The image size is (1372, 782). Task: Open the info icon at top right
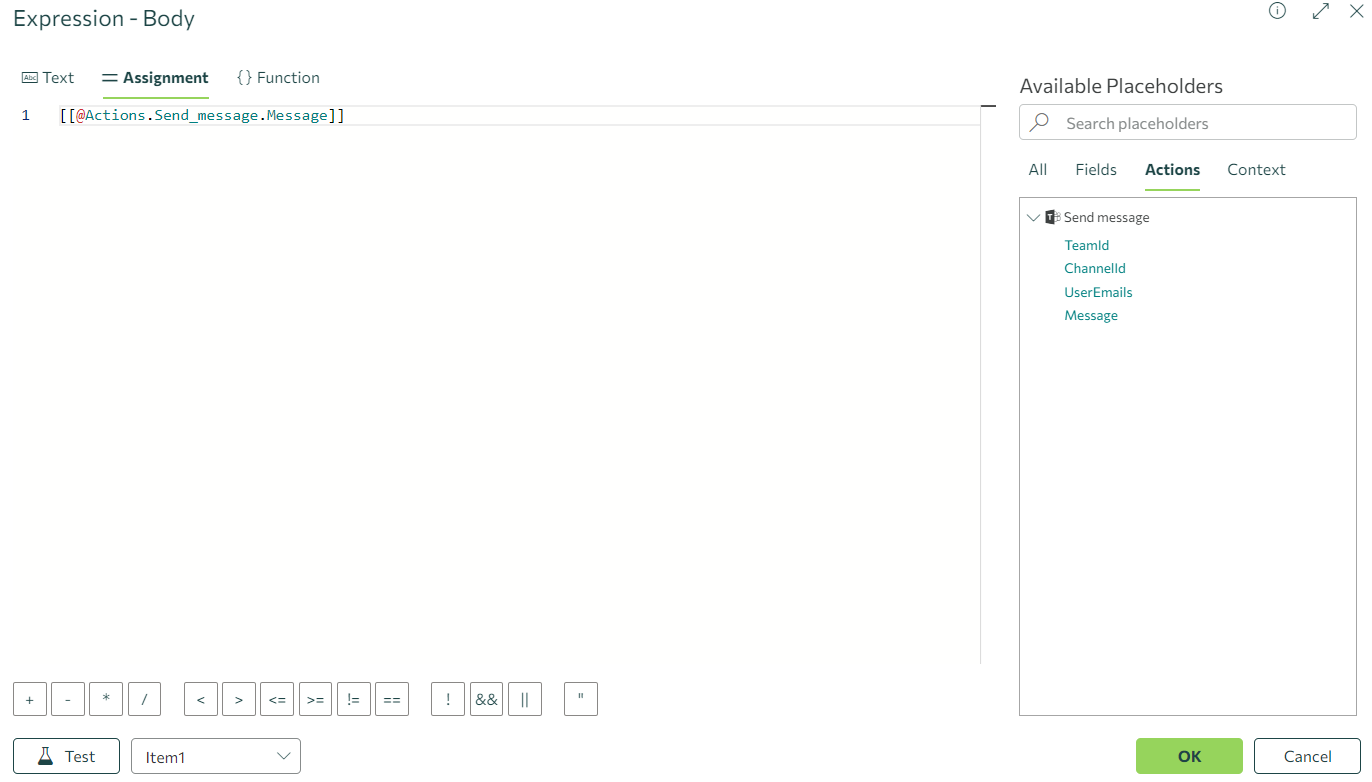click(x=1277, y=11)
